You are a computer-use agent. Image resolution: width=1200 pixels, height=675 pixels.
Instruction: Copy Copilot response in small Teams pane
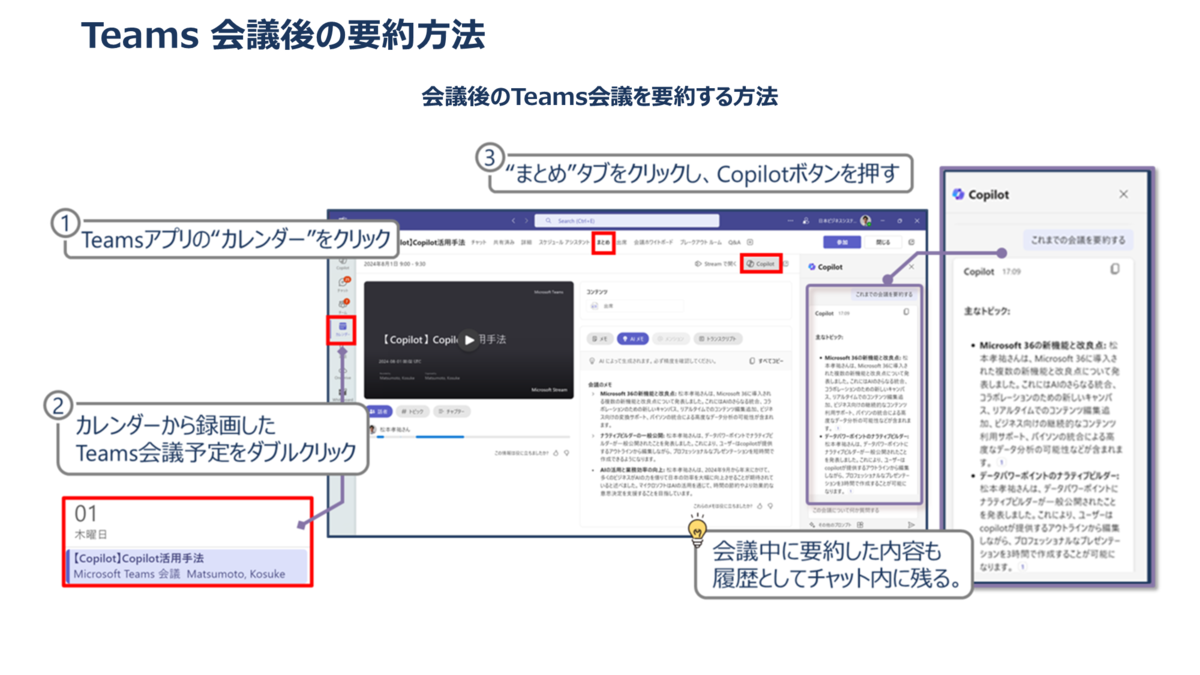point(906,312)
